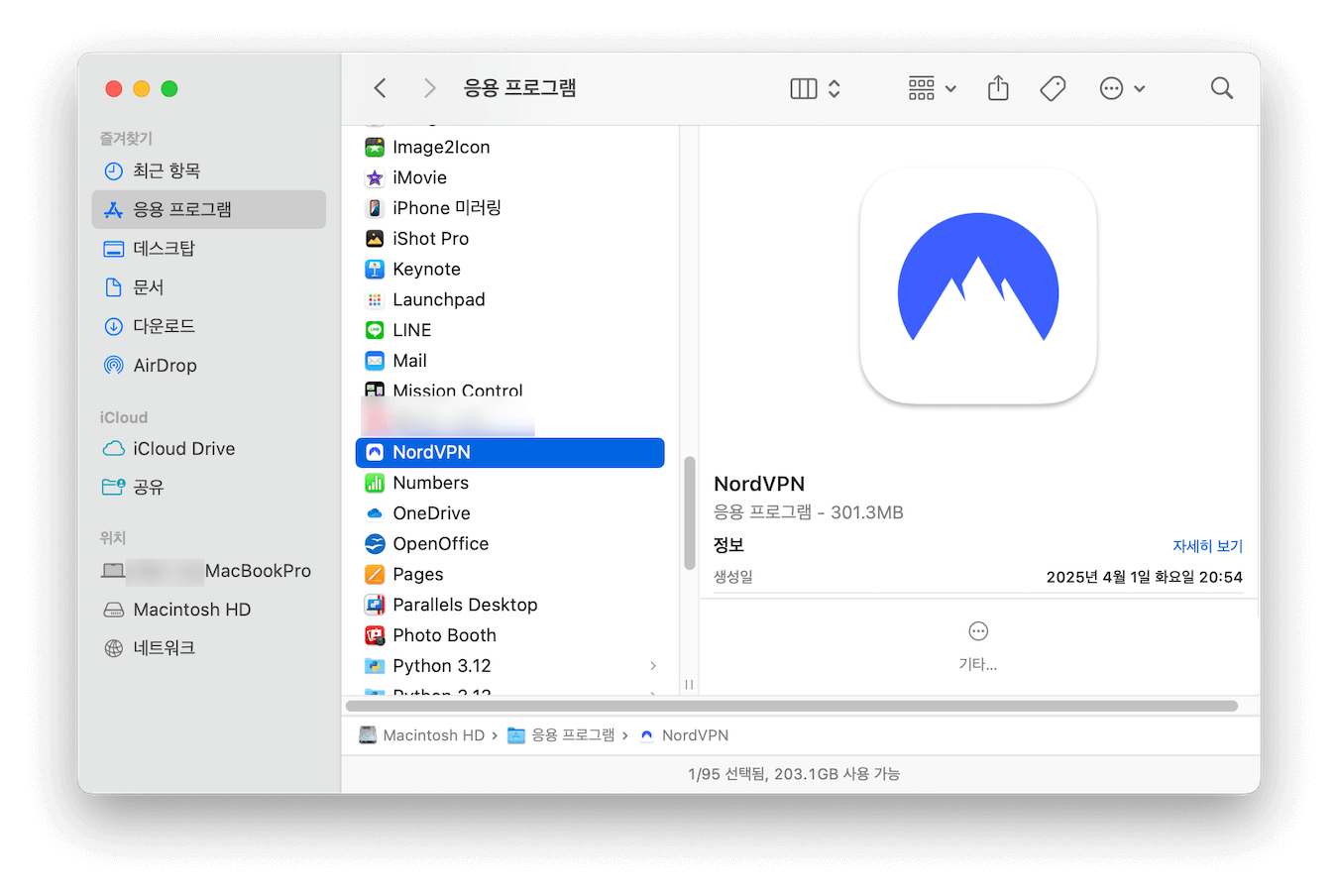The image size is (1338, 896).
Task: Click the column resize handle
Action: click(689, 684)
